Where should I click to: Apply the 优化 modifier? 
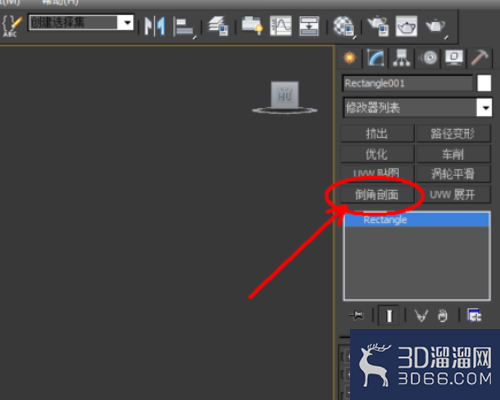377,154
